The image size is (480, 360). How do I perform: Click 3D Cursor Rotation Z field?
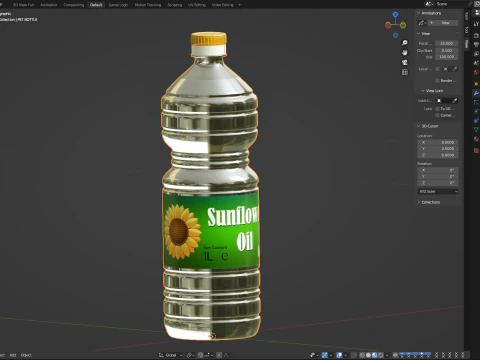[438, 183]
